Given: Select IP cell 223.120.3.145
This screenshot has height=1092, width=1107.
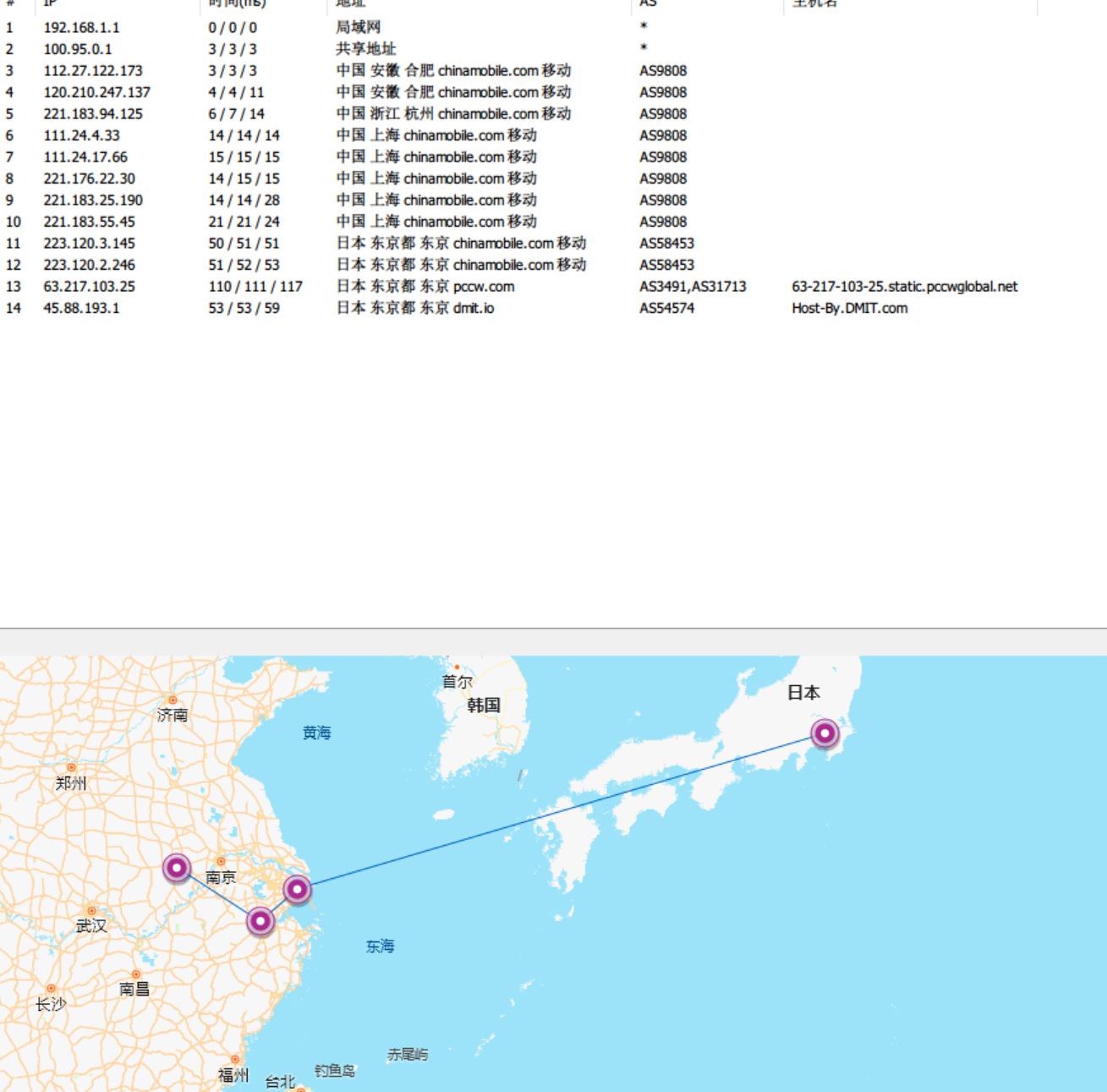Looking at the screenshot, I should [89, 244].
